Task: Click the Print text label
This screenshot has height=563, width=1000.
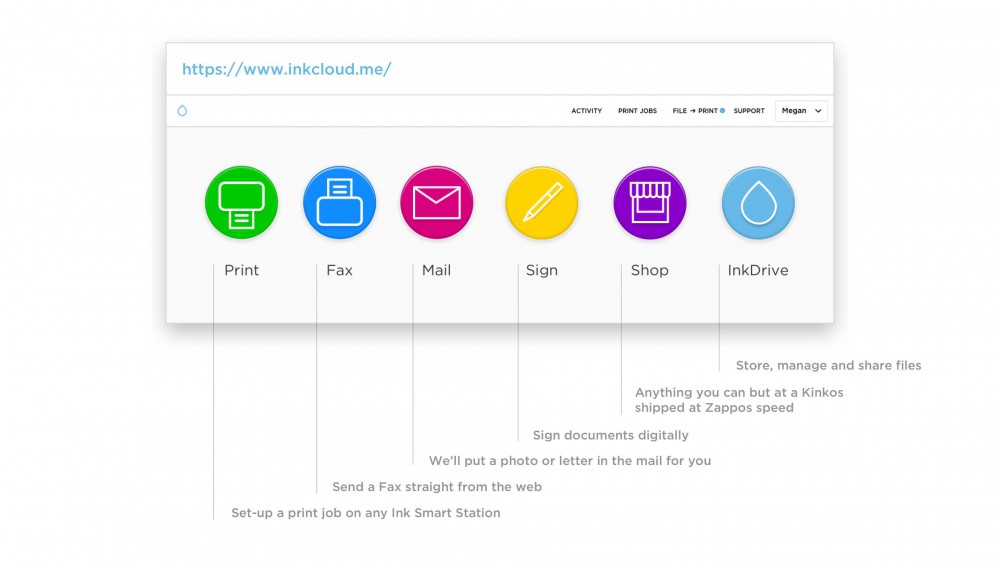Action: click(241, 270)
